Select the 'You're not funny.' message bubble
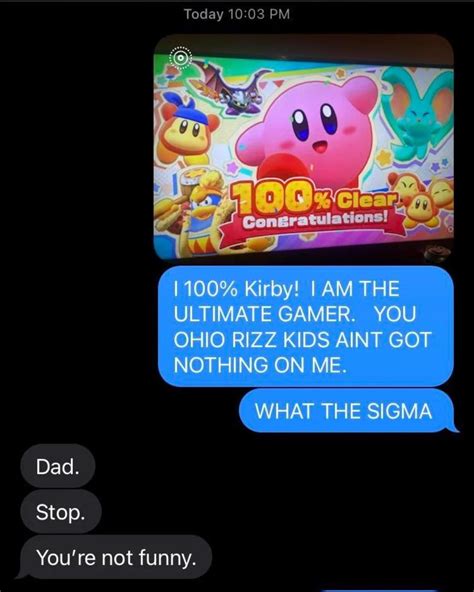 coord(116,557)
